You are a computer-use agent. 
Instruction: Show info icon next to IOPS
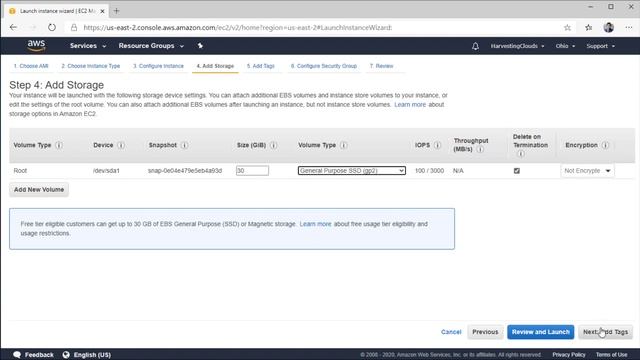[x=437, y=145]
